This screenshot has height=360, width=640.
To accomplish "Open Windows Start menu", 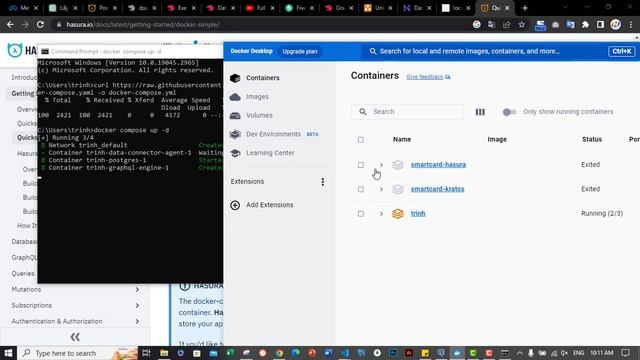I will (x=8, y=353).
